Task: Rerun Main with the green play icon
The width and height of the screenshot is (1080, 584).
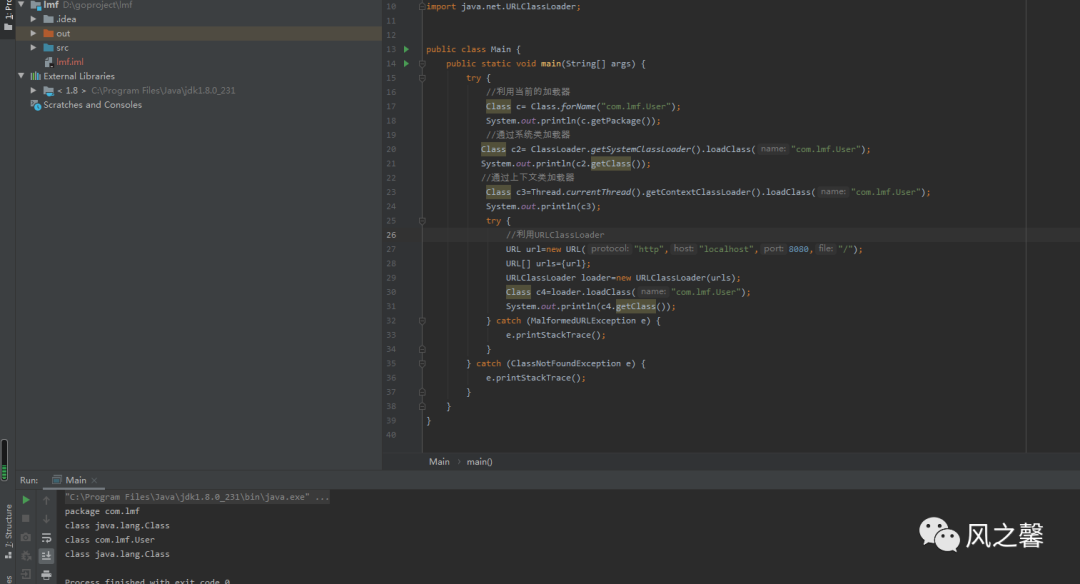Action: (x=26, y=500)
